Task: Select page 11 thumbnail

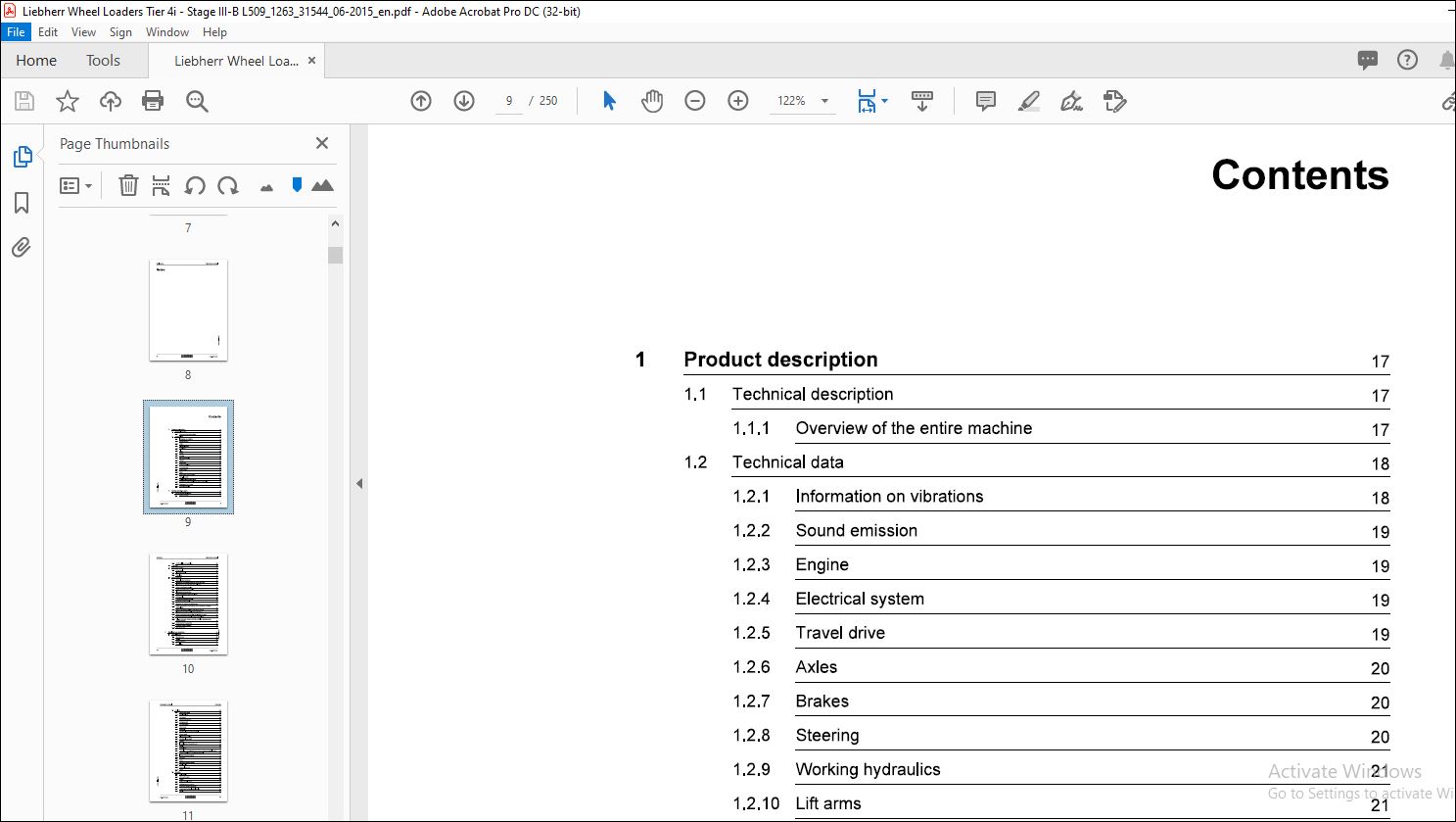Action: point(188,751)
